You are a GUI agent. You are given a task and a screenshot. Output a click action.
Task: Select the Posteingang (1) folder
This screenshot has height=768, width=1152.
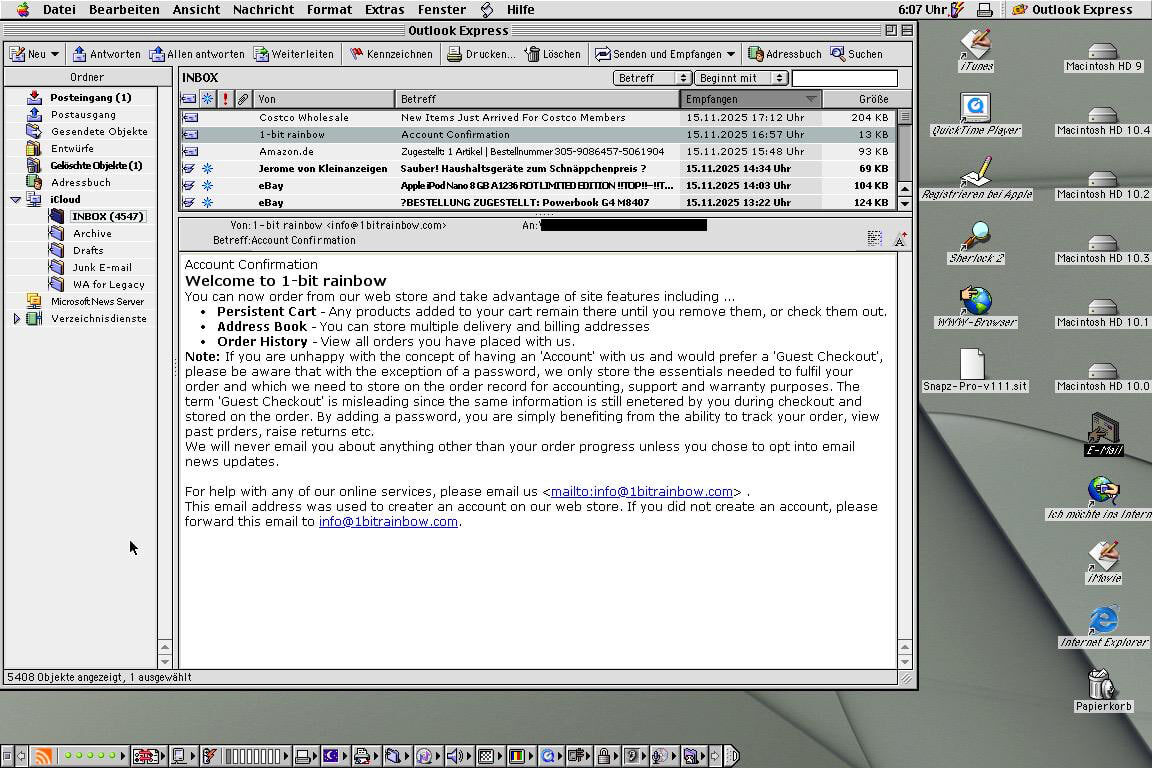tap(90, 98)
